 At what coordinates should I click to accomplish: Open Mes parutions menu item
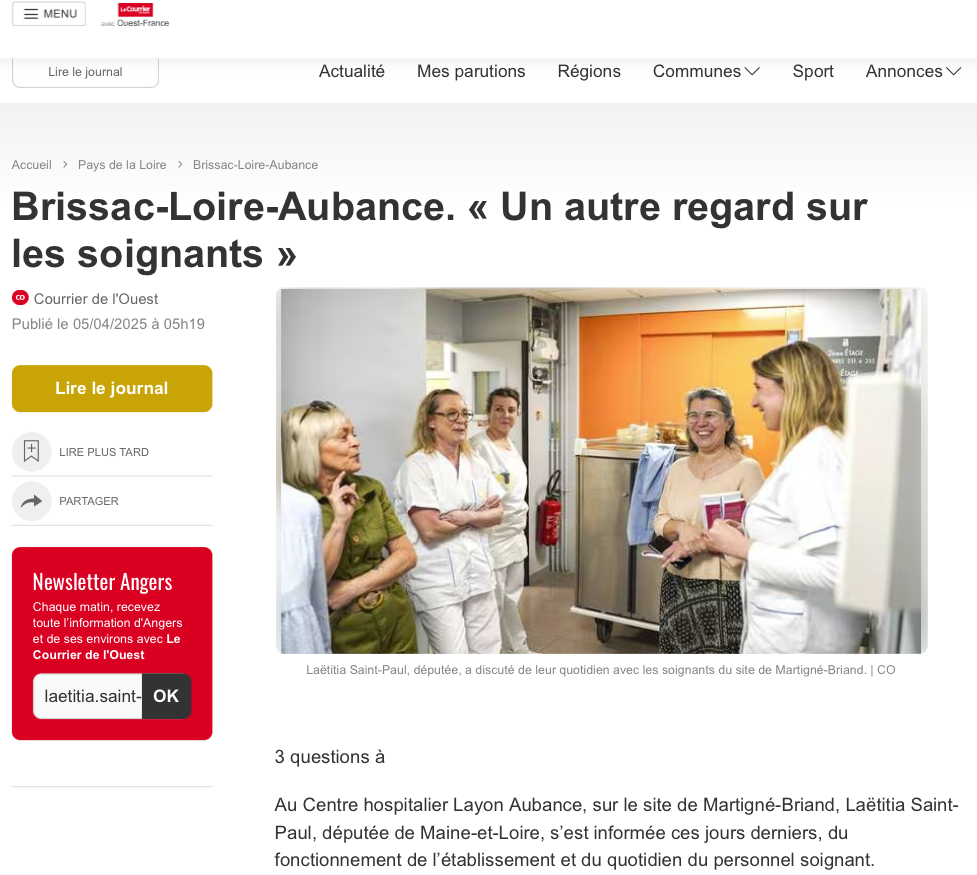click(x=471, y=72)
